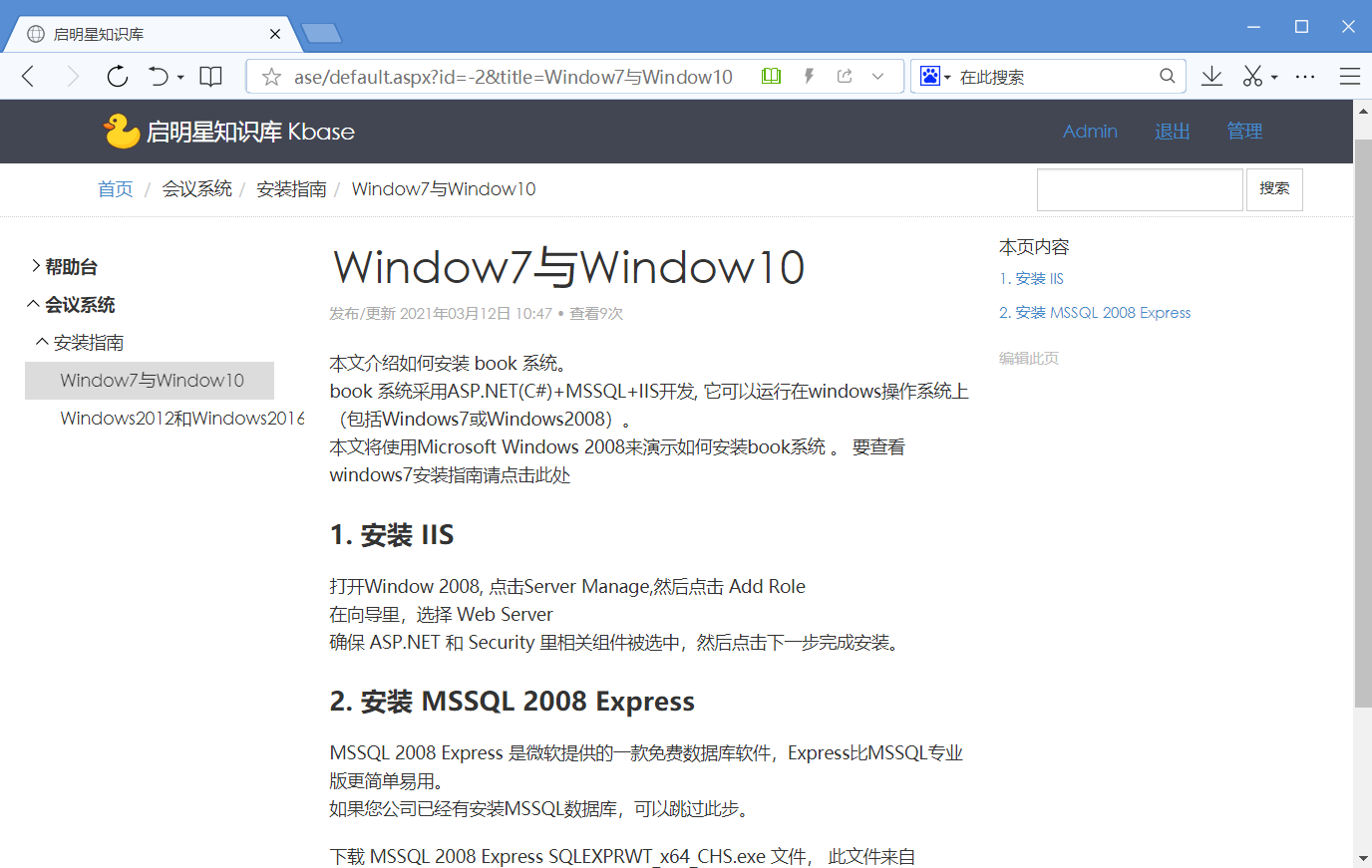Click the yellow duck Kbase logo
Viewport: 1372px width, 868px height.
point(122,131)
